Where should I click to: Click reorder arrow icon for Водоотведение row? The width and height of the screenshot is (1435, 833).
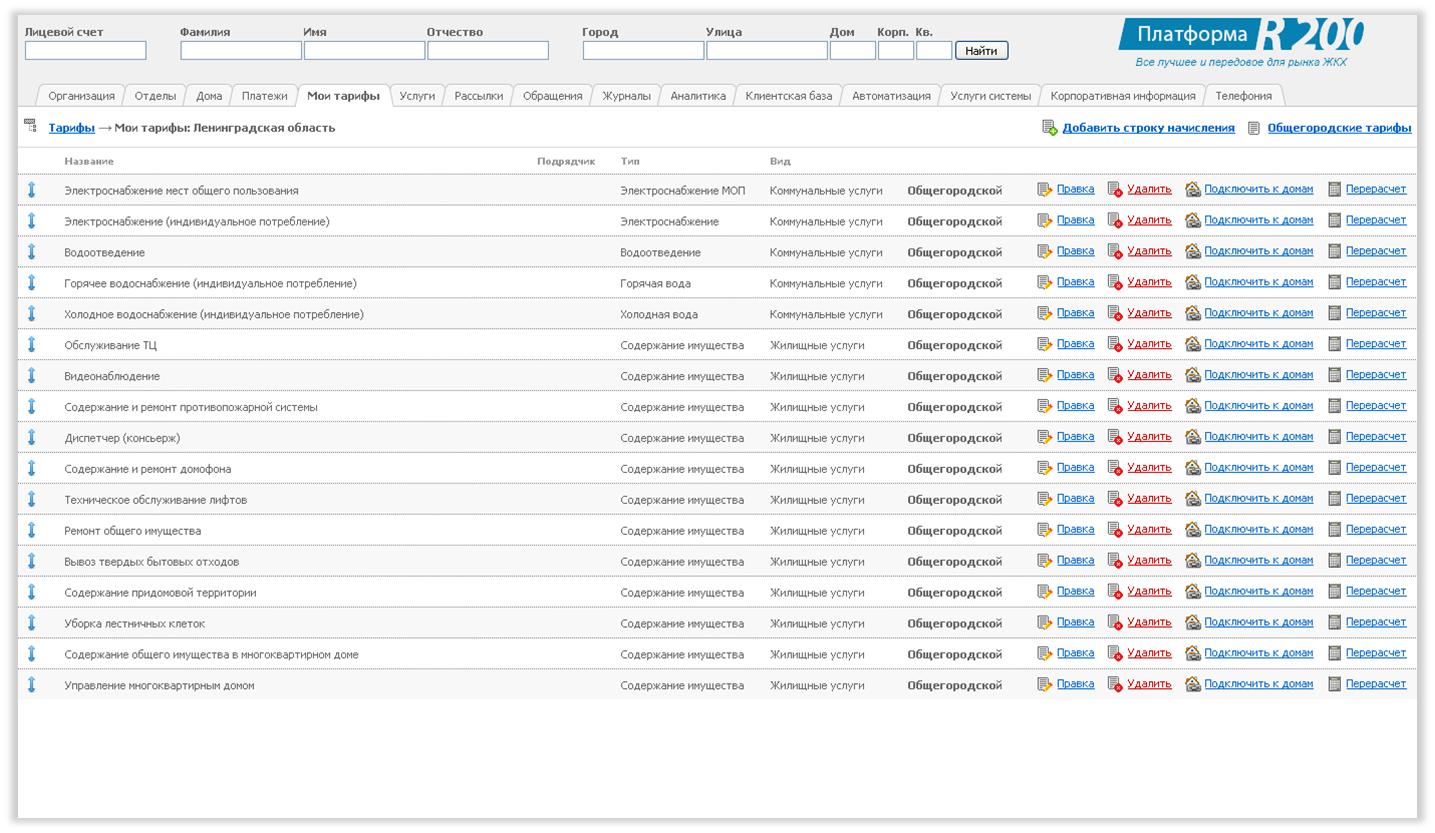[x=31, y=252]
